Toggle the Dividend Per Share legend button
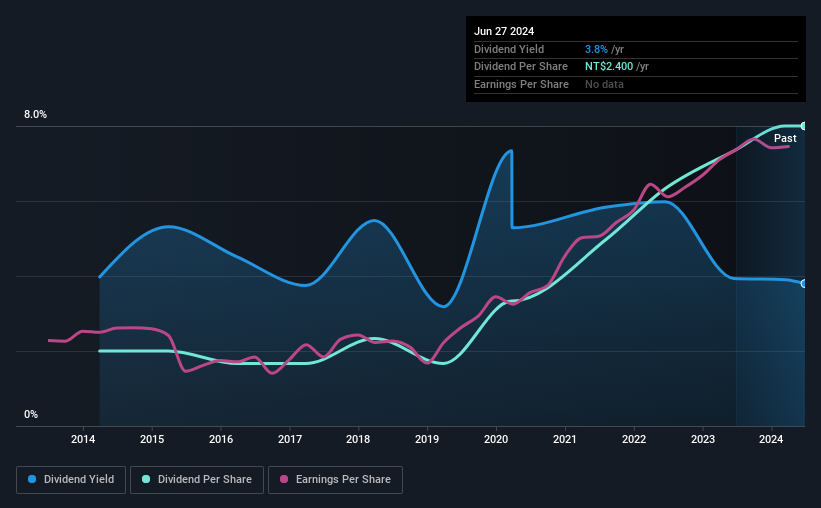 tap(197, 480)
